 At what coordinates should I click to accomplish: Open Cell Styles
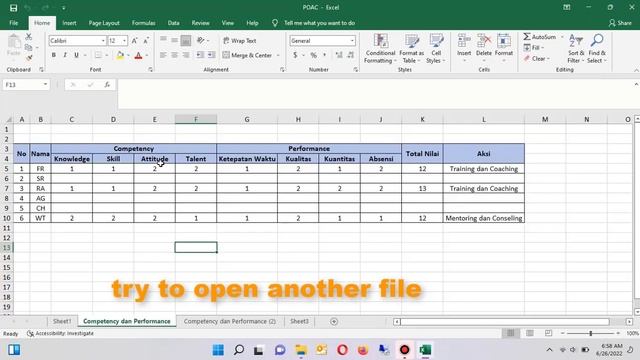(436, 49)
